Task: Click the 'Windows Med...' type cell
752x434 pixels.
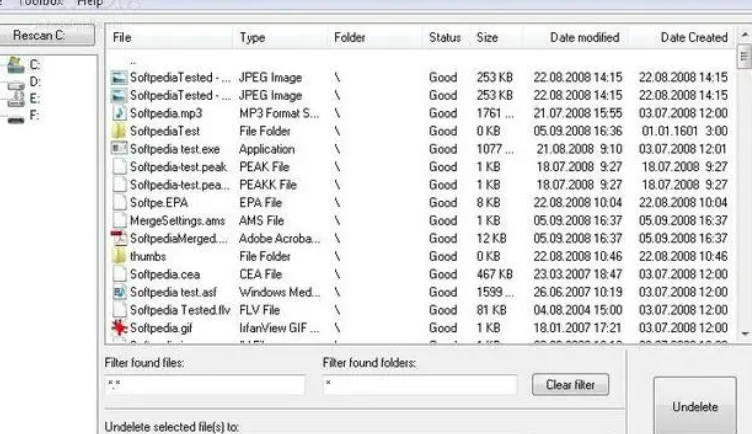Action: (x=280, y=292)
